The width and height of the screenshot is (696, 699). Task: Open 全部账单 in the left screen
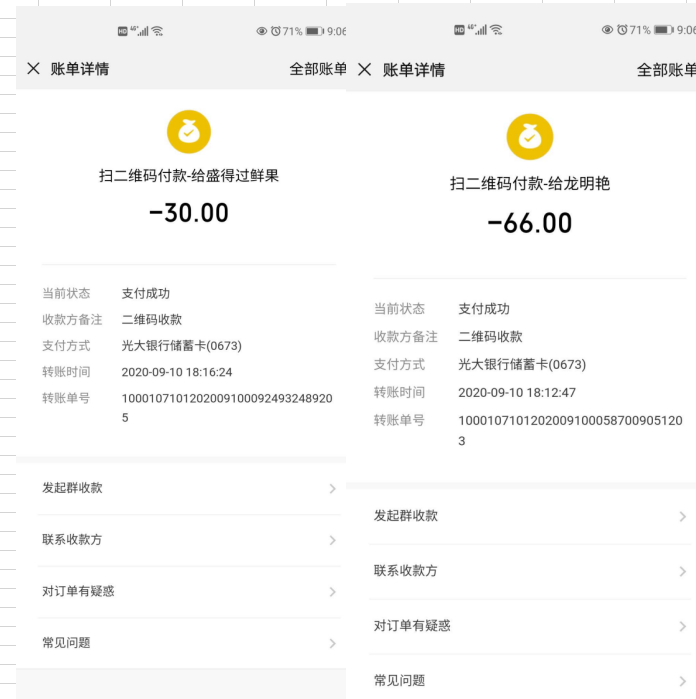pyautogui.click(x=317, y=69)
